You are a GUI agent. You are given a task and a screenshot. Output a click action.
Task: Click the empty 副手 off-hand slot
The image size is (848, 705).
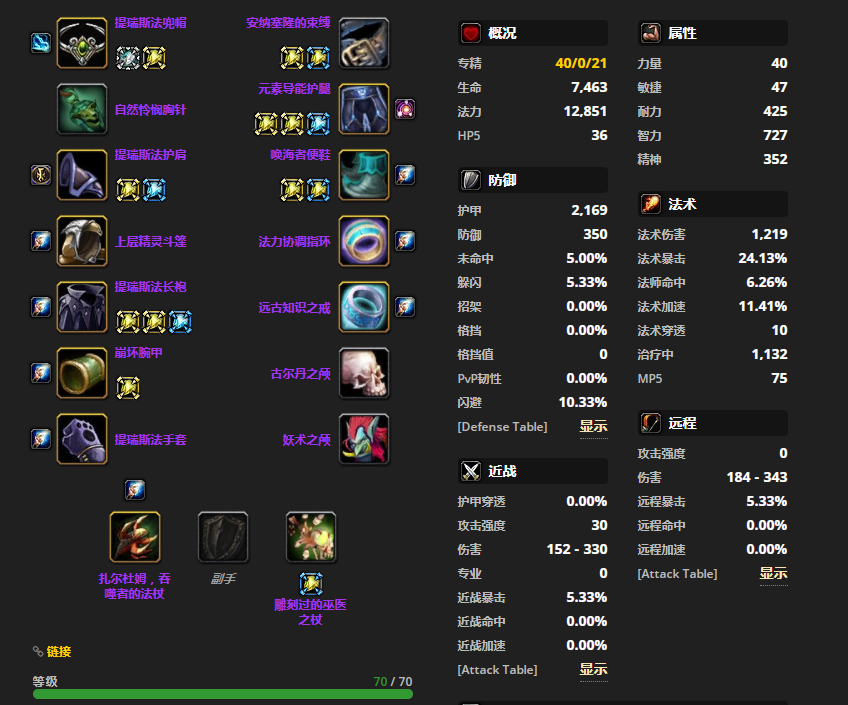pos(223,537)
